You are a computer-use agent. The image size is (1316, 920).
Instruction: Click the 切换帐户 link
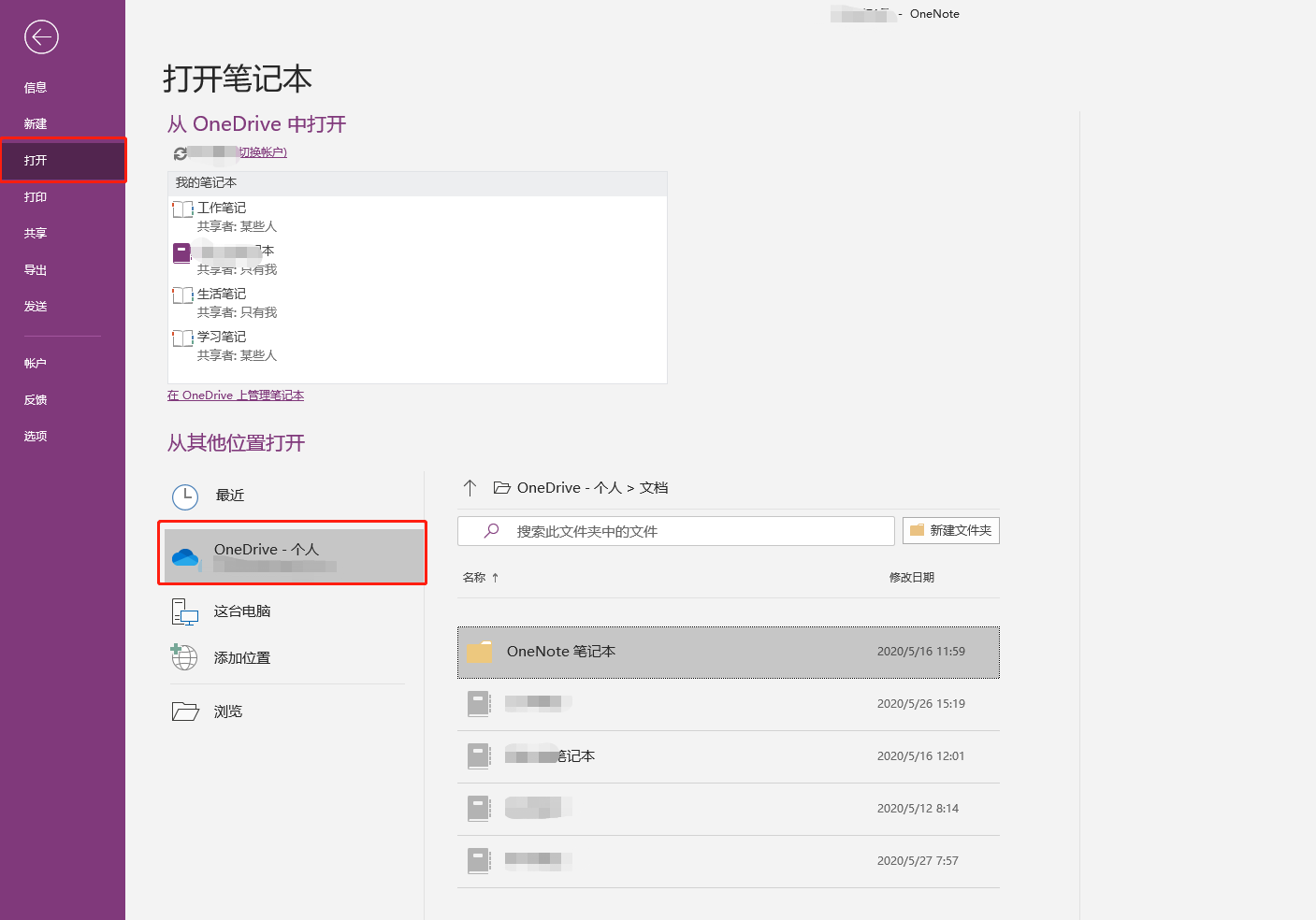[x=263, y=152]
